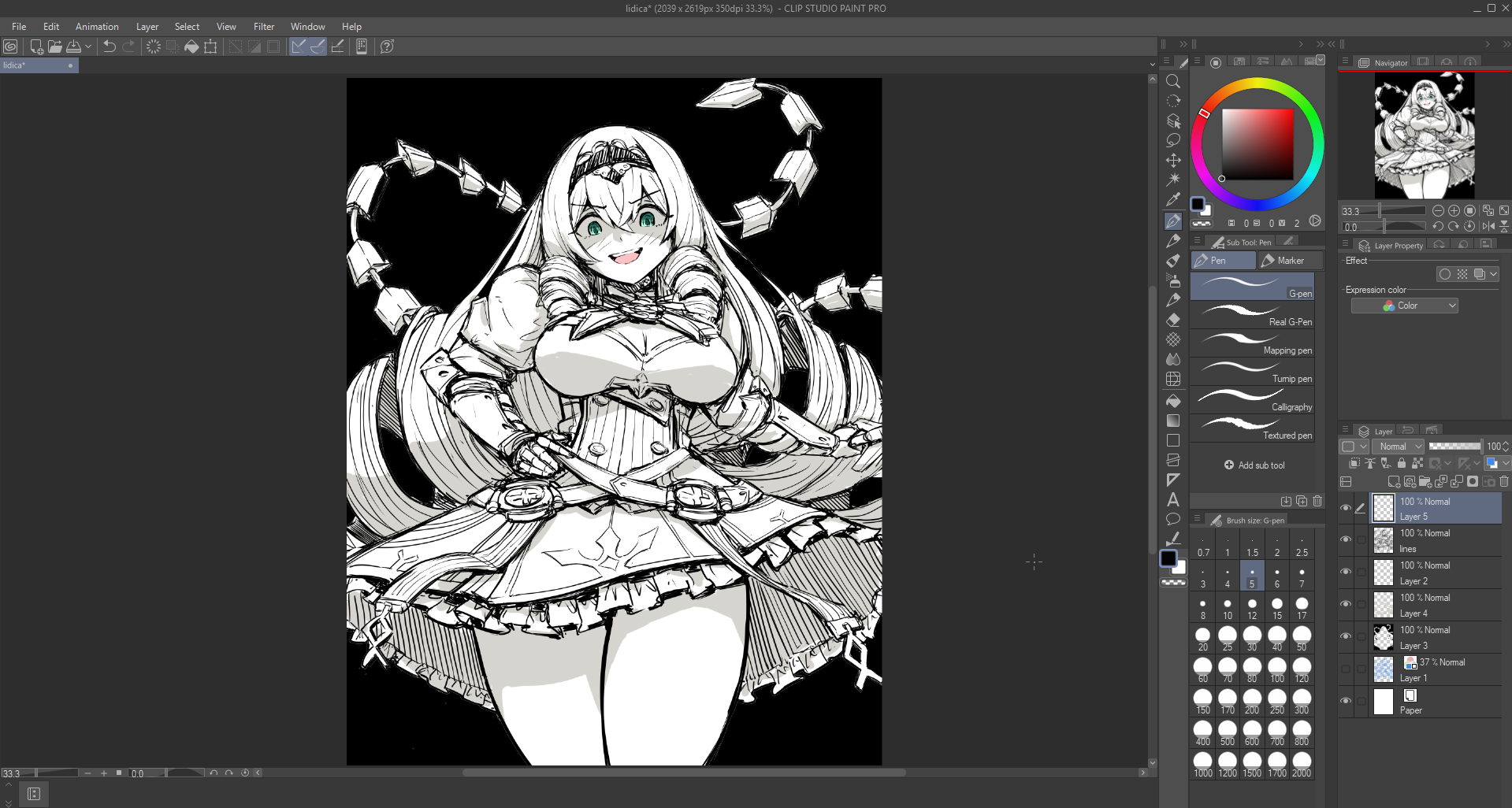Open the File menu
This screenshot has width=1512, height=808.
pos(19,27)
